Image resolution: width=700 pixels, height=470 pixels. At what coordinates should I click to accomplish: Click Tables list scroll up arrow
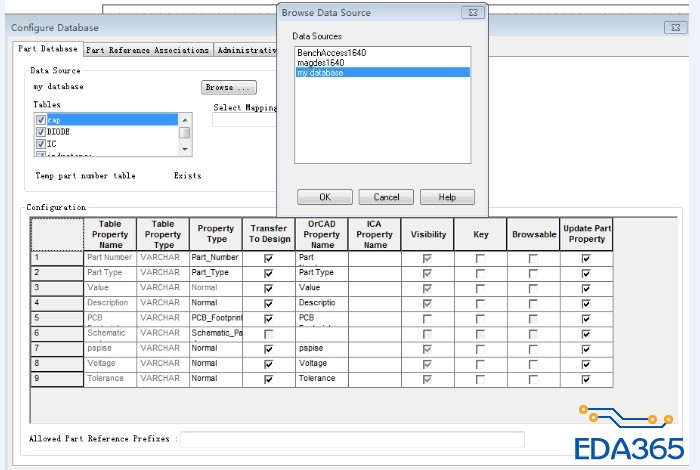(x=185, y=120)
